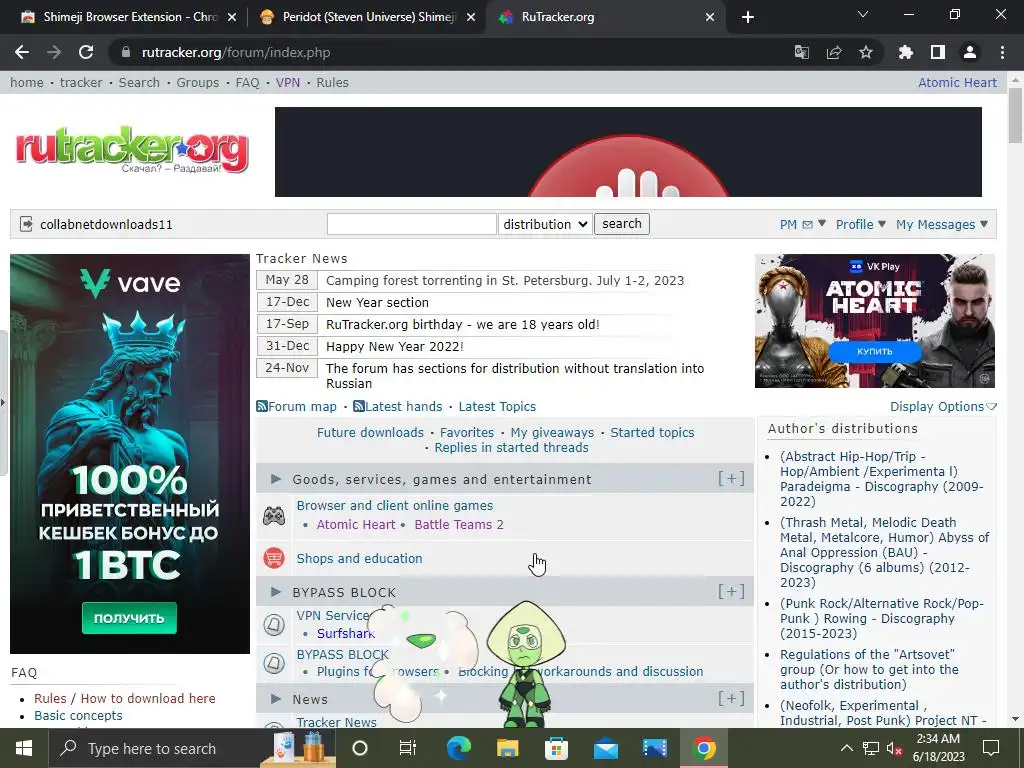Image resolution: width=1024 pixels, height=768 pixels.
Task: Click the translate page icon in address bar
Action: pos(801,52)
